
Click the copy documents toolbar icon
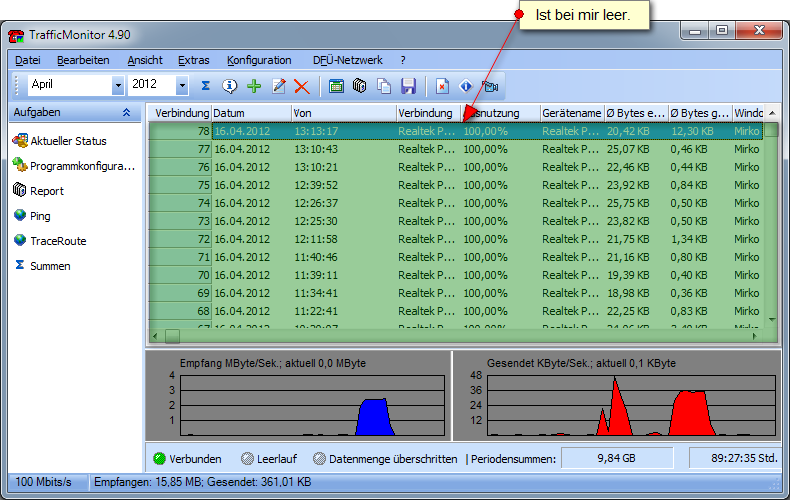tap(384, 86)
